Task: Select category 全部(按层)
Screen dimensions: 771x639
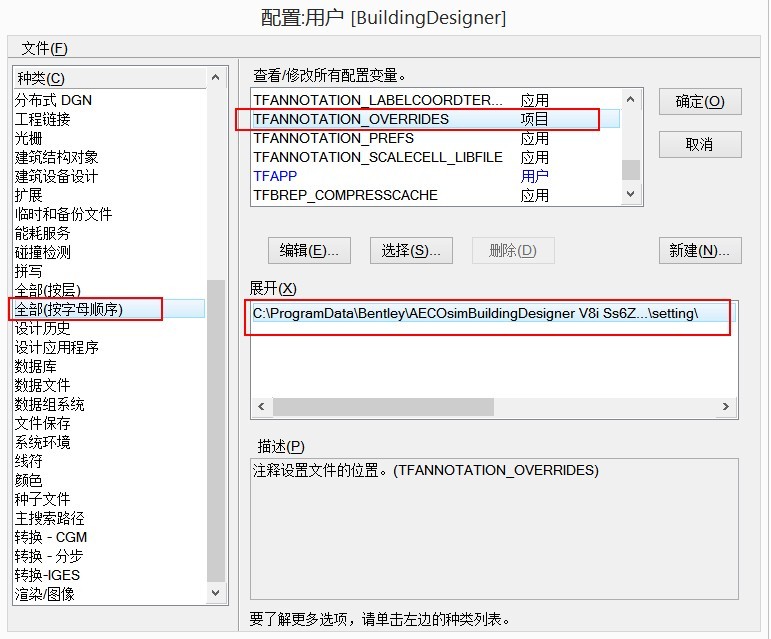Action: (109, 290)
